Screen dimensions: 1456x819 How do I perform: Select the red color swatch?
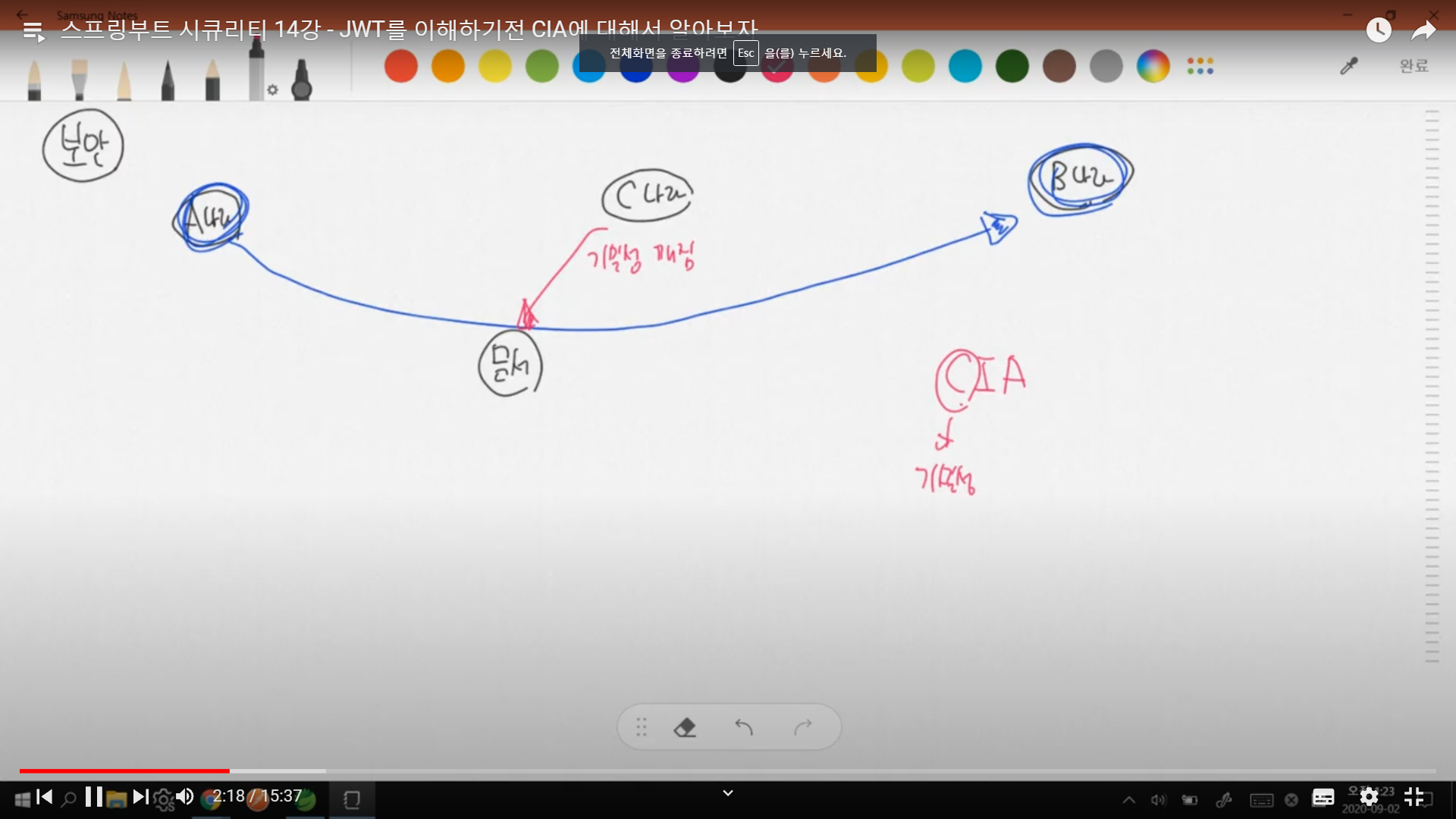click(x=401, y=67)
